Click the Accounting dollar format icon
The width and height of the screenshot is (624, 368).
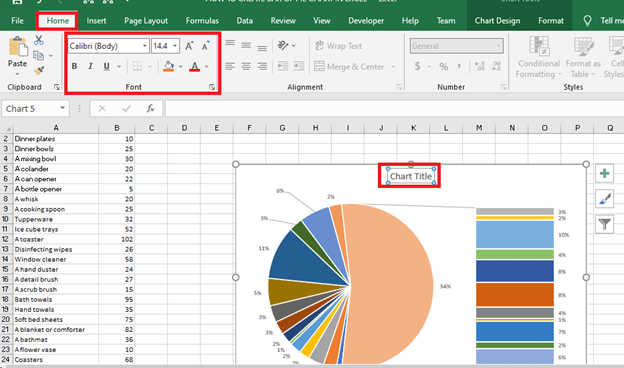click(417, 66)
